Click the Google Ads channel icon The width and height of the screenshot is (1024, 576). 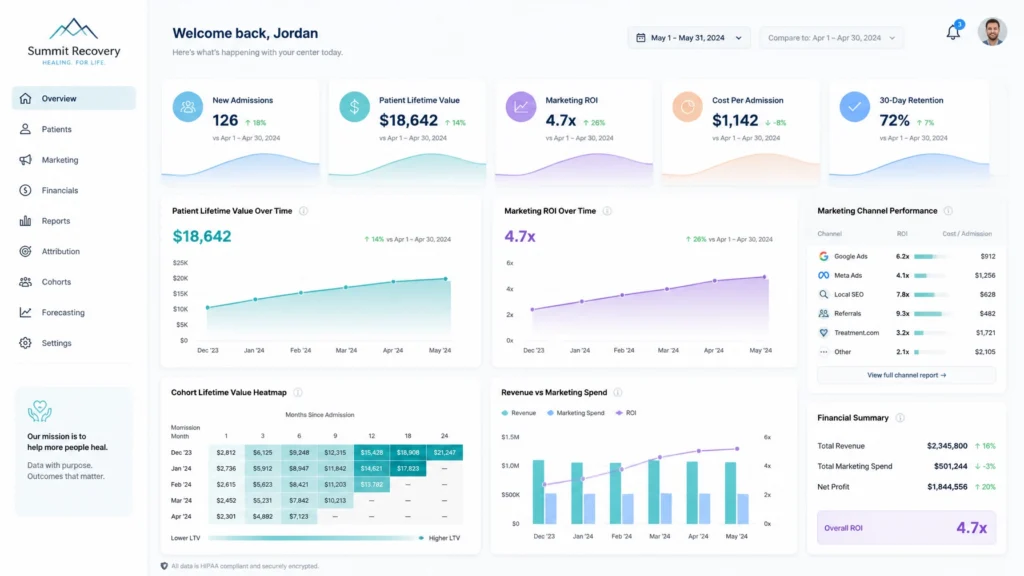pyautogui.click(x=824, y=257)
